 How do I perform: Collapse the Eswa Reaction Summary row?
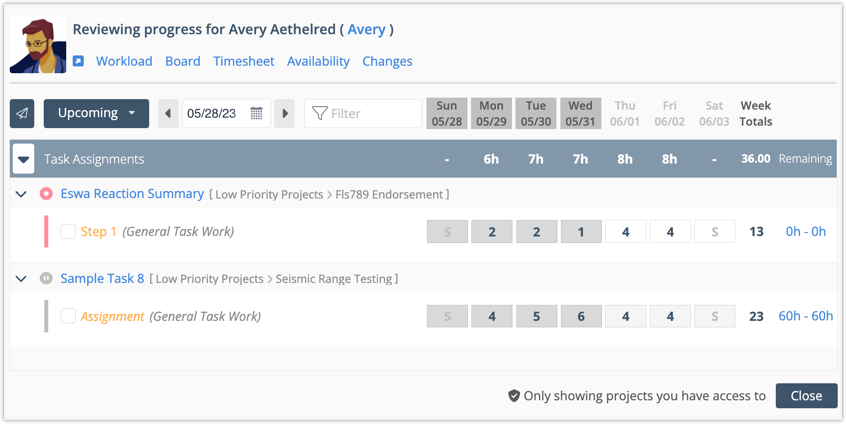(x=21, y=194)
